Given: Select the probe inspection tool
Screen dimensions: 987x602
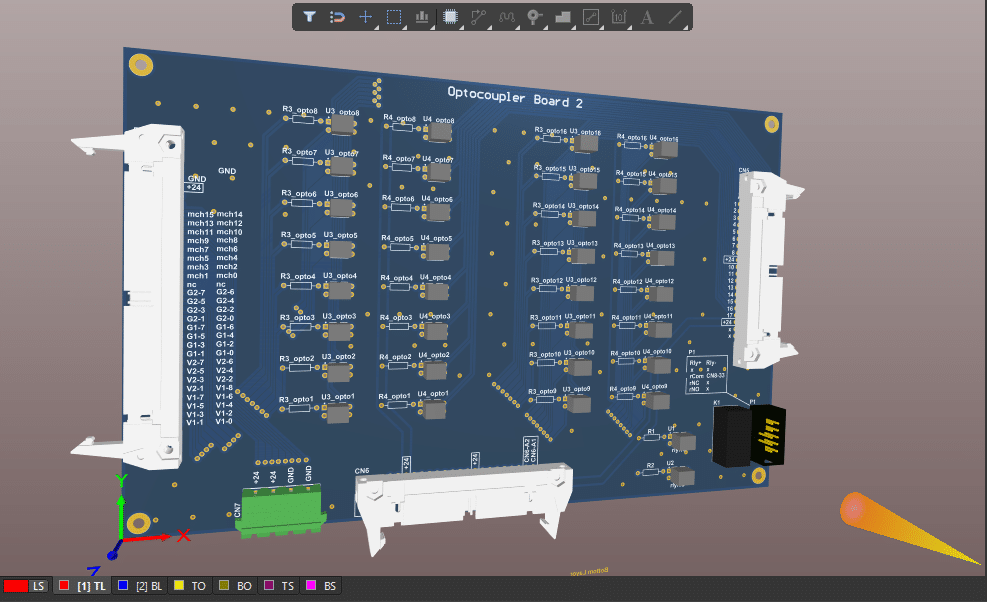Looking at the screenshot, I should (533, 17).
